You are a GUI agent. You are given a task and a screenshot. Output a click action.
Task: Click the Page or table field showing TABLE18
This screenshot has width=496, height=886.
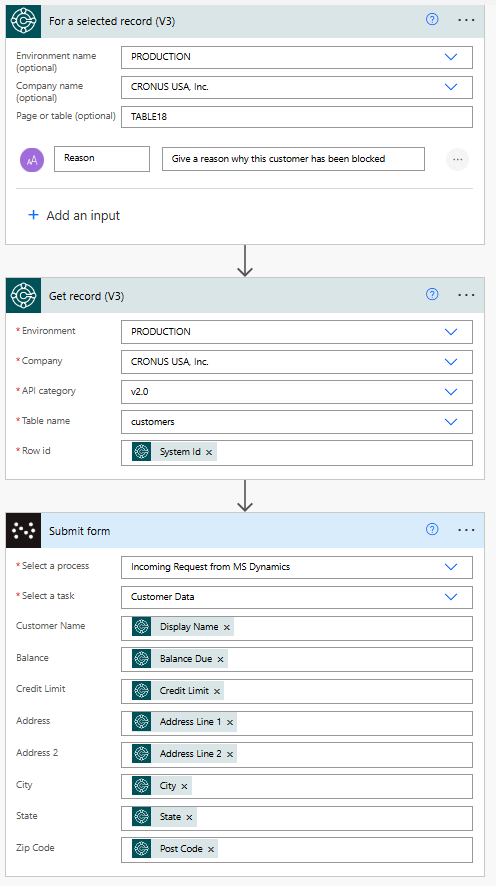(x=297, y=117)
